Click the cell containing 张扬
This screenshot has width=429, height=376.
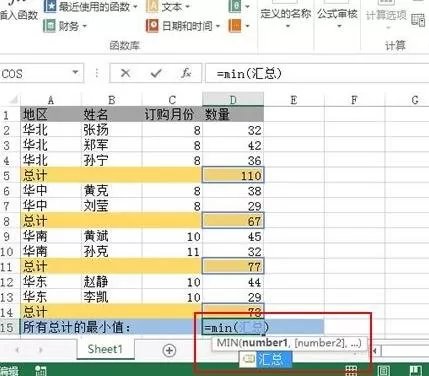(x=112, y=130)
